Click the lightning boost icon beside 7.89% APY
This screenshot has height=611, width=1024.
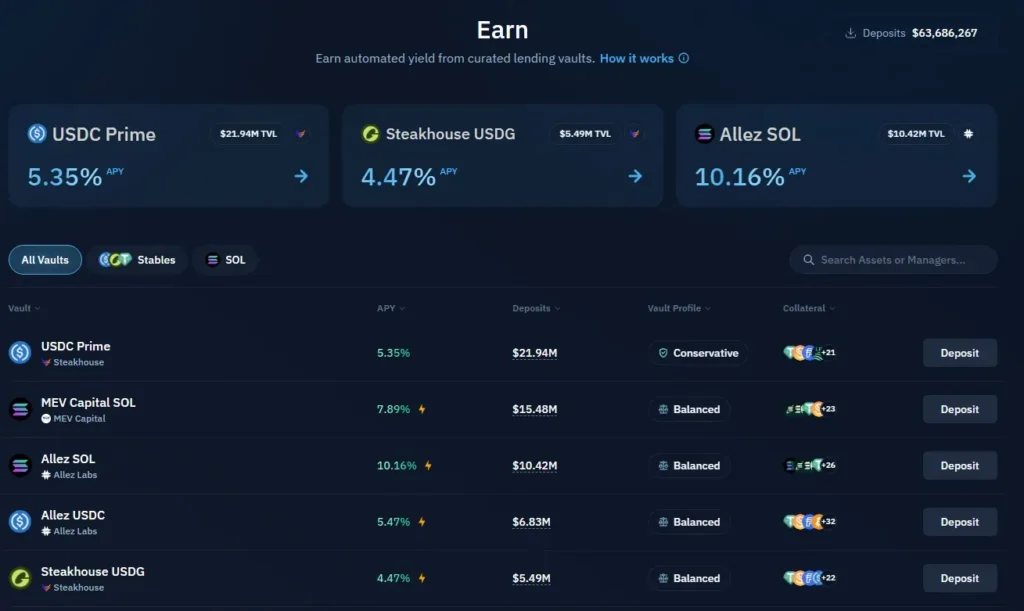pyautogui.click(x=422, y=409)
